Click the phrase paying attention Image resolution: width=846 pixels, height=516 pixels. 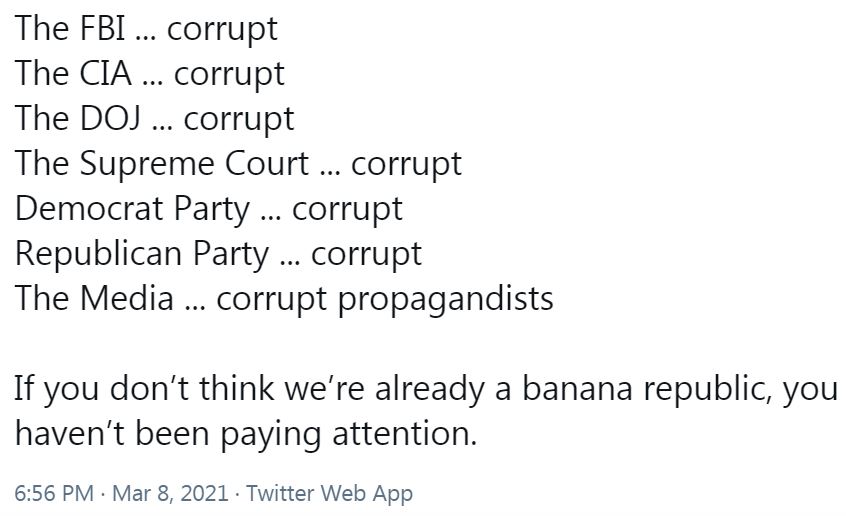point(349,434)
